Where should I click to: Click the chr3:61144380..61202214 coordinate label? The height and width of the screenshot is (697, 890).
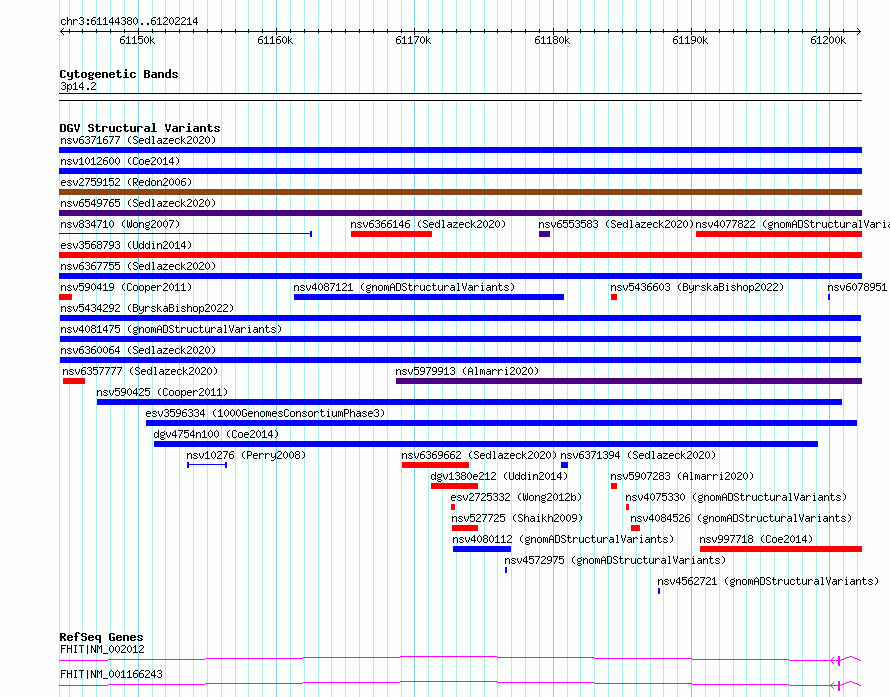[129, 22]
